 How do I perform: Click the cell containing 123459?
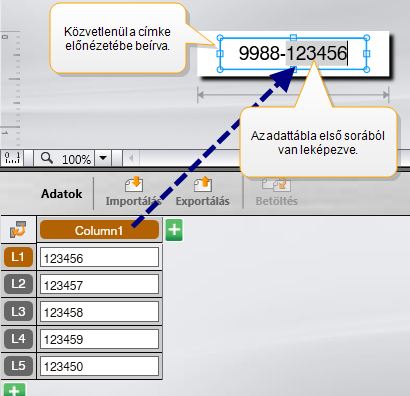(x=99, y=339)
